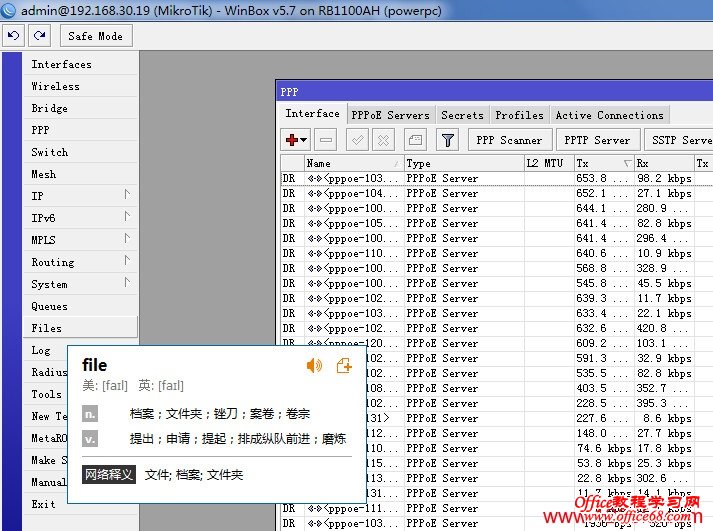The image size is (713, 531).
Task: Click the Enable checkmark icon
Action: point(357,140)
